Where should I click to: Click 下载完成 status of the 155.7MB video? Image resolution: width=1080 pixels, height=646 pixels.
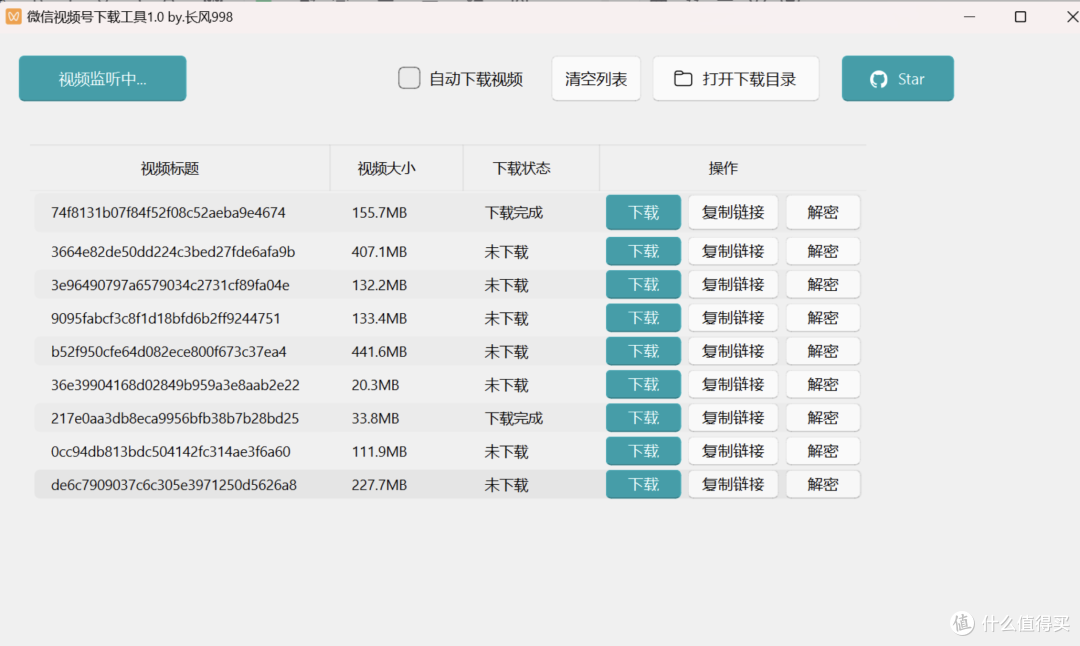coord(514,212)
